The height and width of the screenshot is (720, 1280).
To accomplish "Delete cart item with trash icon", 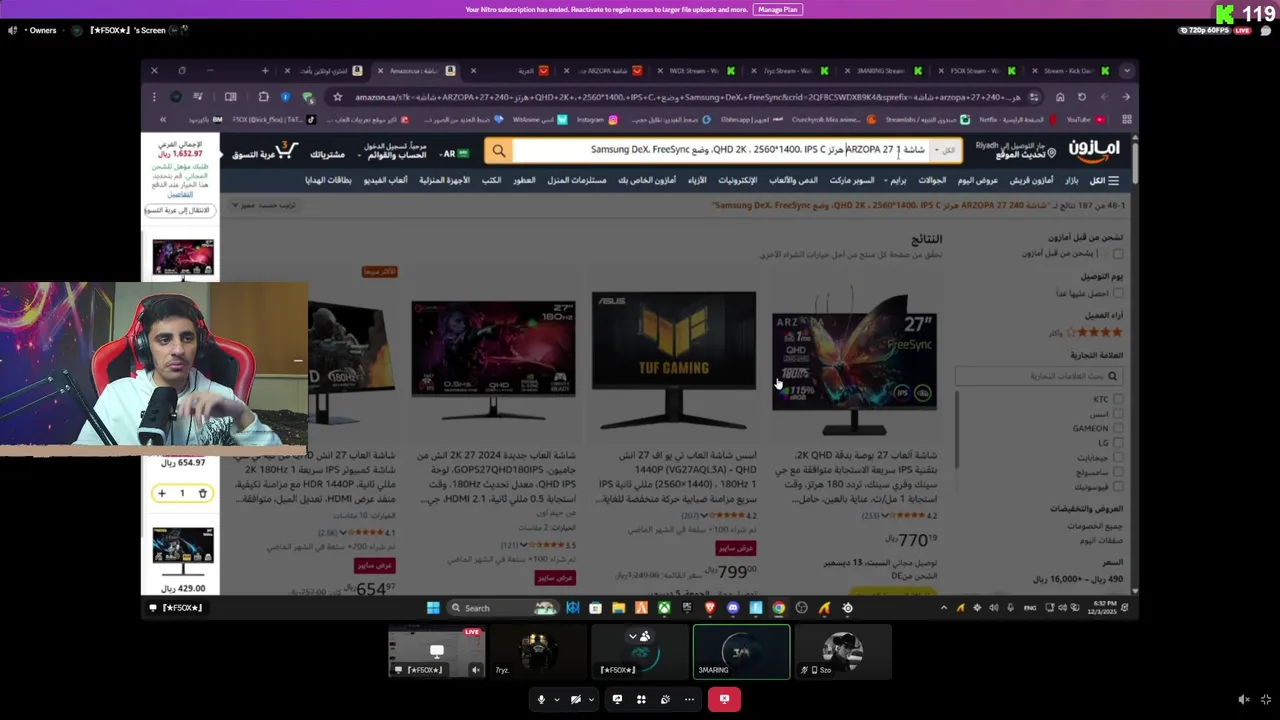I will [x=202, y=493].
